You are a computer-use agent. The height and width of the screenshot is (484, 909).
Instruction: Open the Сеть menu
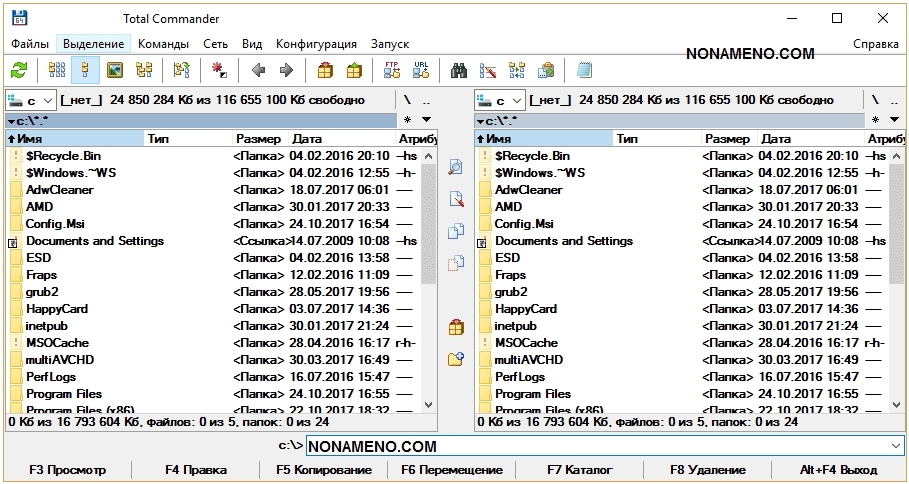pos(215,44)
